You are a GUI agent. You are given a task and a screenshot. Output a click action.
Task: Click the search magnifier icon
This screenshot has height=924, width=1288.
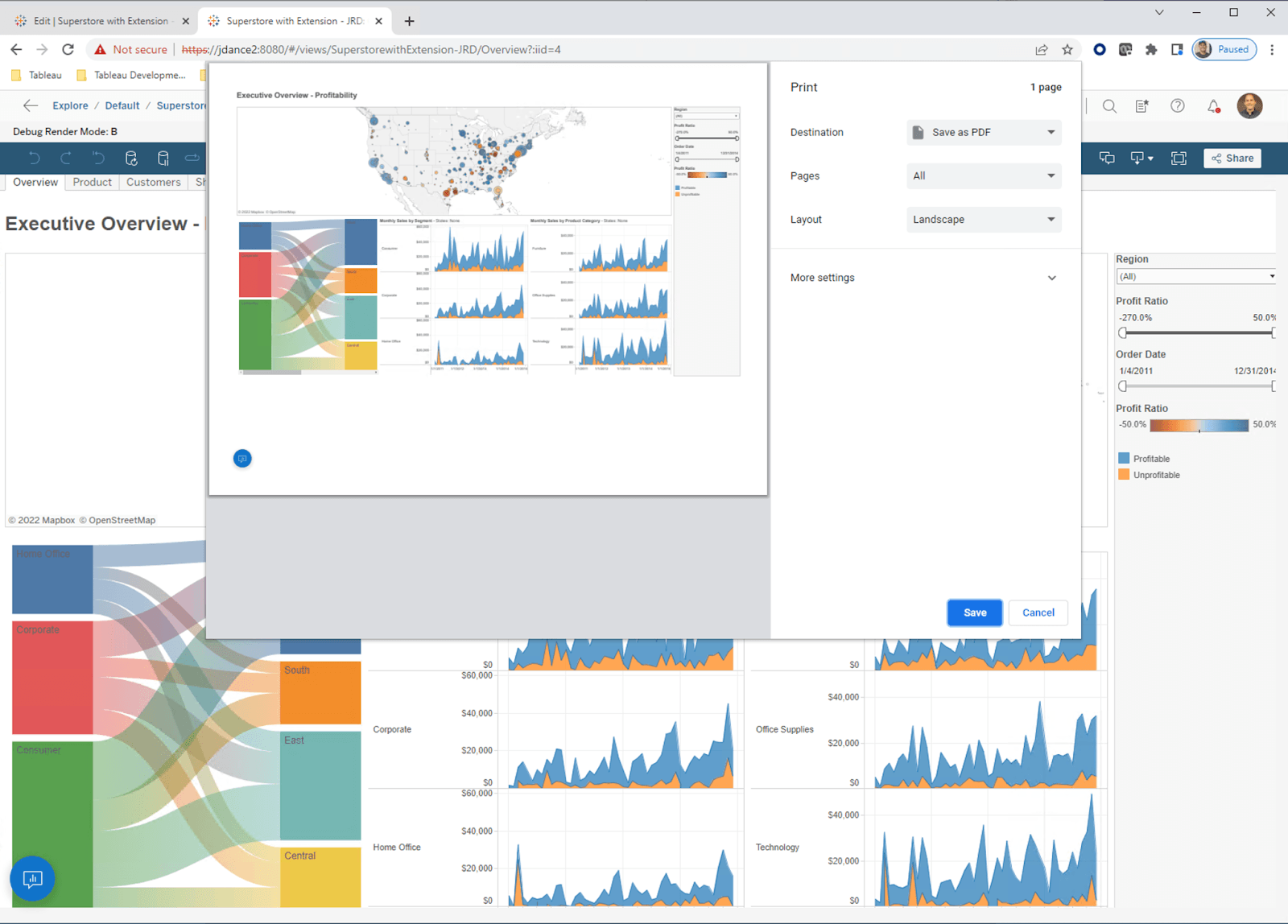(1109, 106)
